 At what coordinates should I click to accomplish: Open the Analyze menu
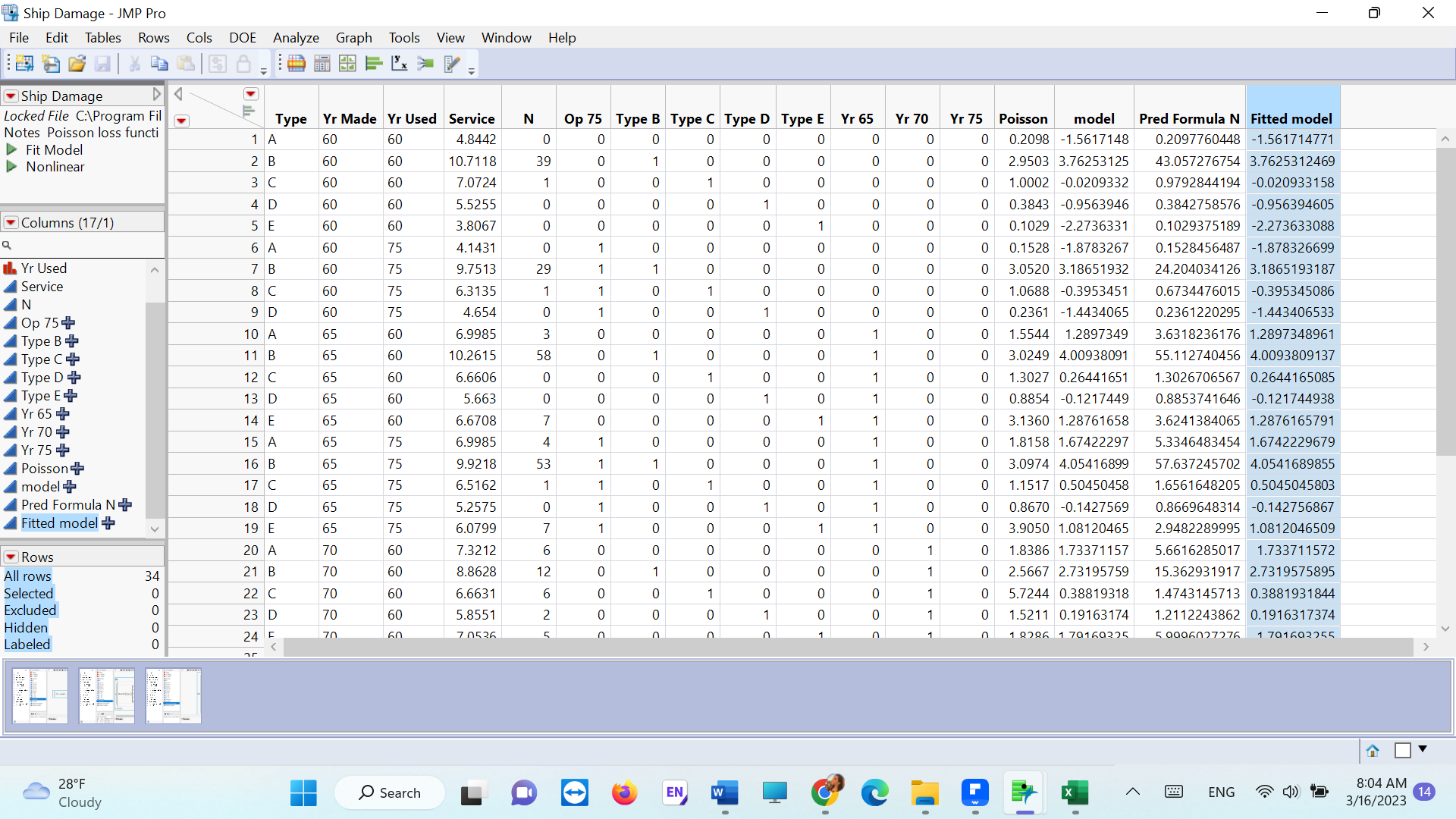click(x=296, y=38)
